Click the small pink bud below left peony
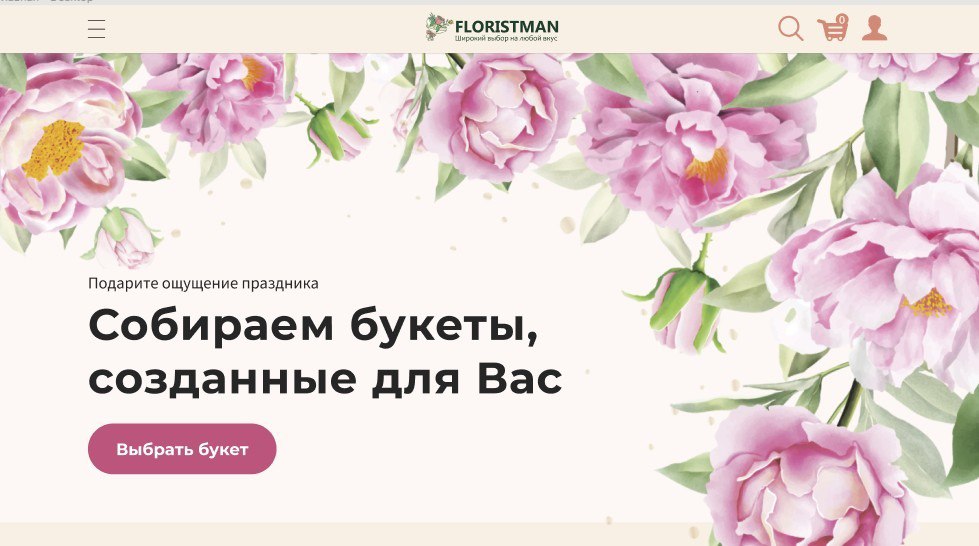Screen dimensions: 979x546 tap(127, 237)
